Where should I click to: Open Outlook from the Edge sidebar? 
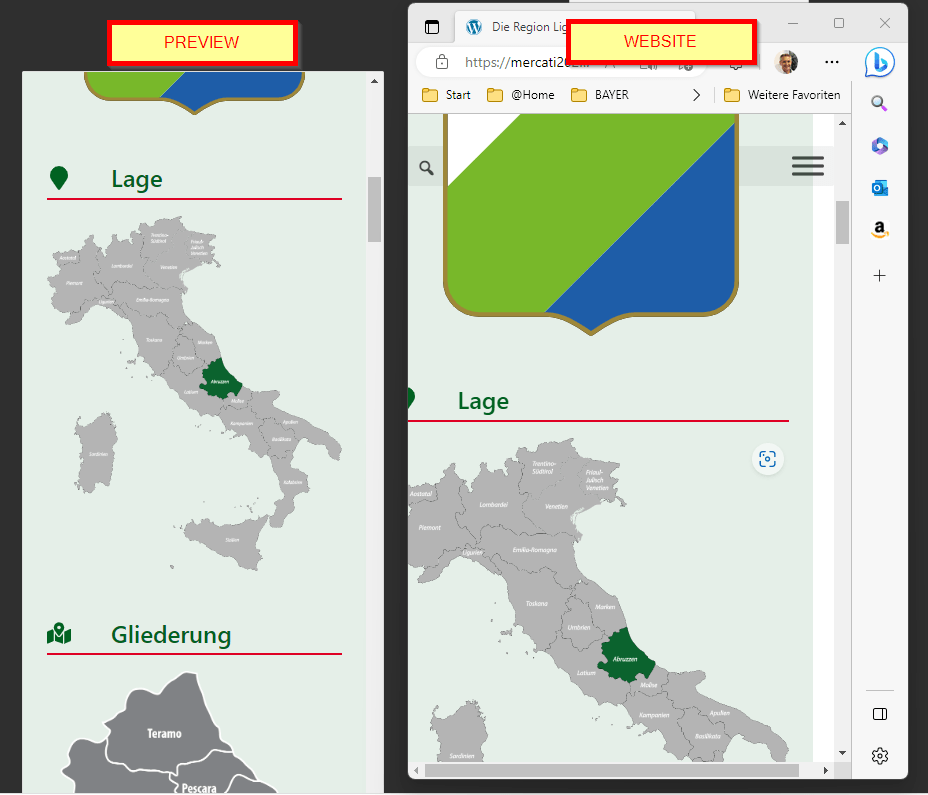[x=879, y=188]
